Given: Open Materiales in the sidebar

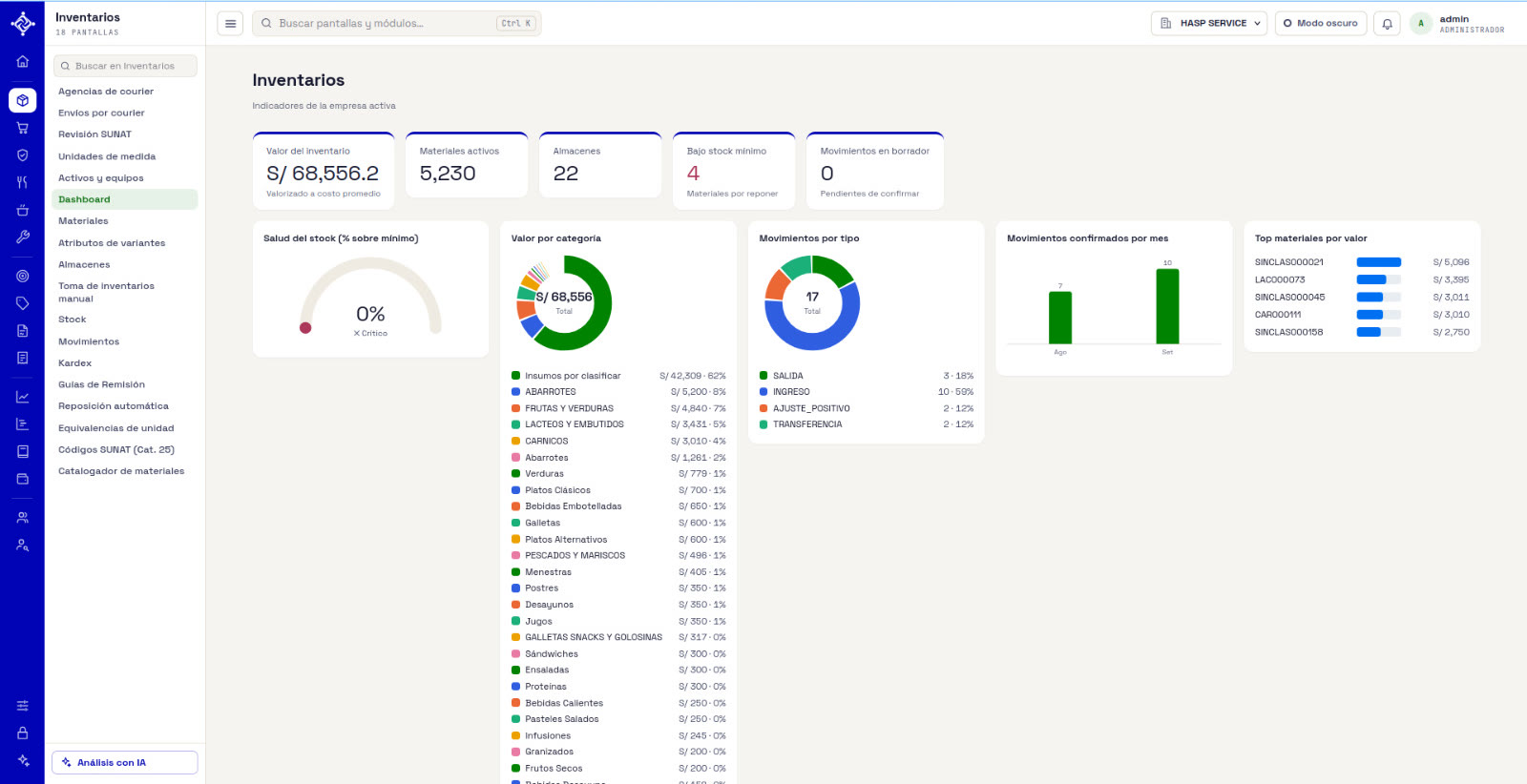Looking at the screenshot, I should point(125,221).
